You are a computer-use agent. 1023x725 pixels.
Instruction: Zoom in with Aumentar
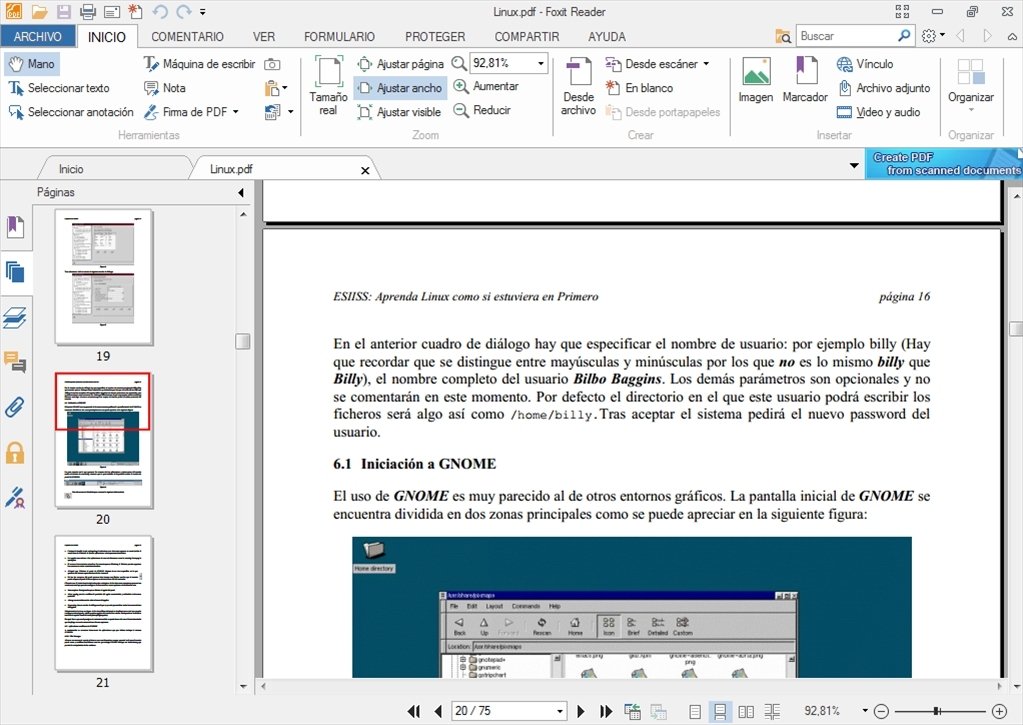click(x=486, y=86)
